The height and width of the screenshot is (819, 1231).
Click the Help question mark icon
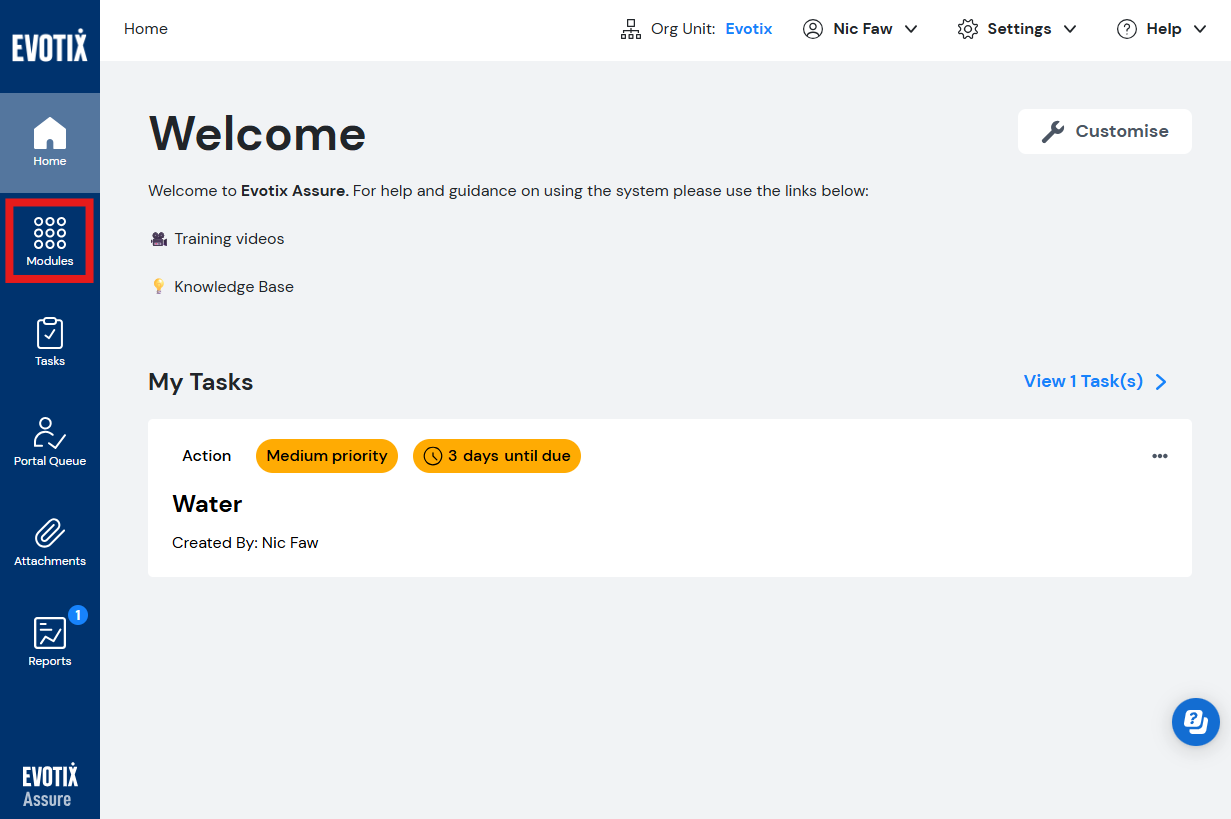pos(1127,29)
